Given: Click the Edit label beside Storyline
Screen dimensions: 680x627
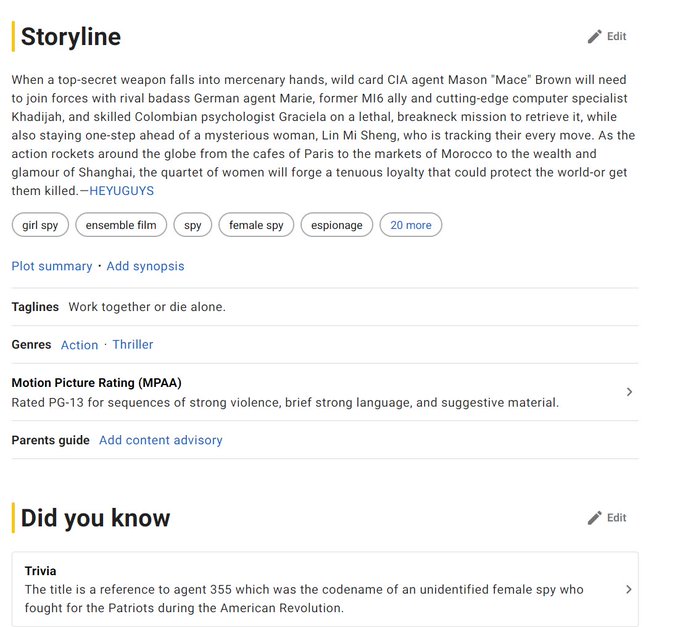Looking at the screenshot, I should pos(616,36).
